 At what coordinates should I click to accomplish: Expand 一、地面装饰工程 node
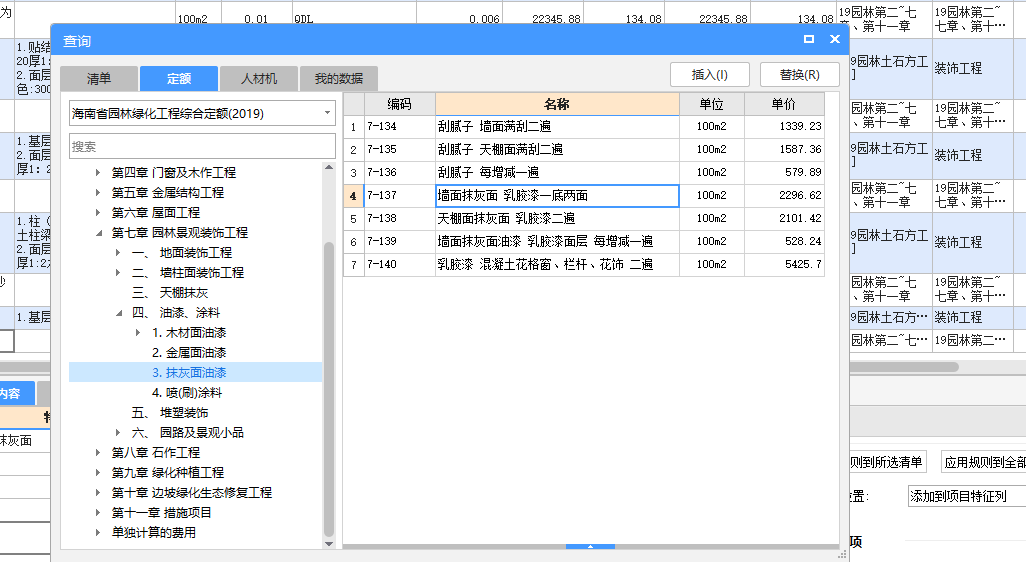tap(118, 253)
